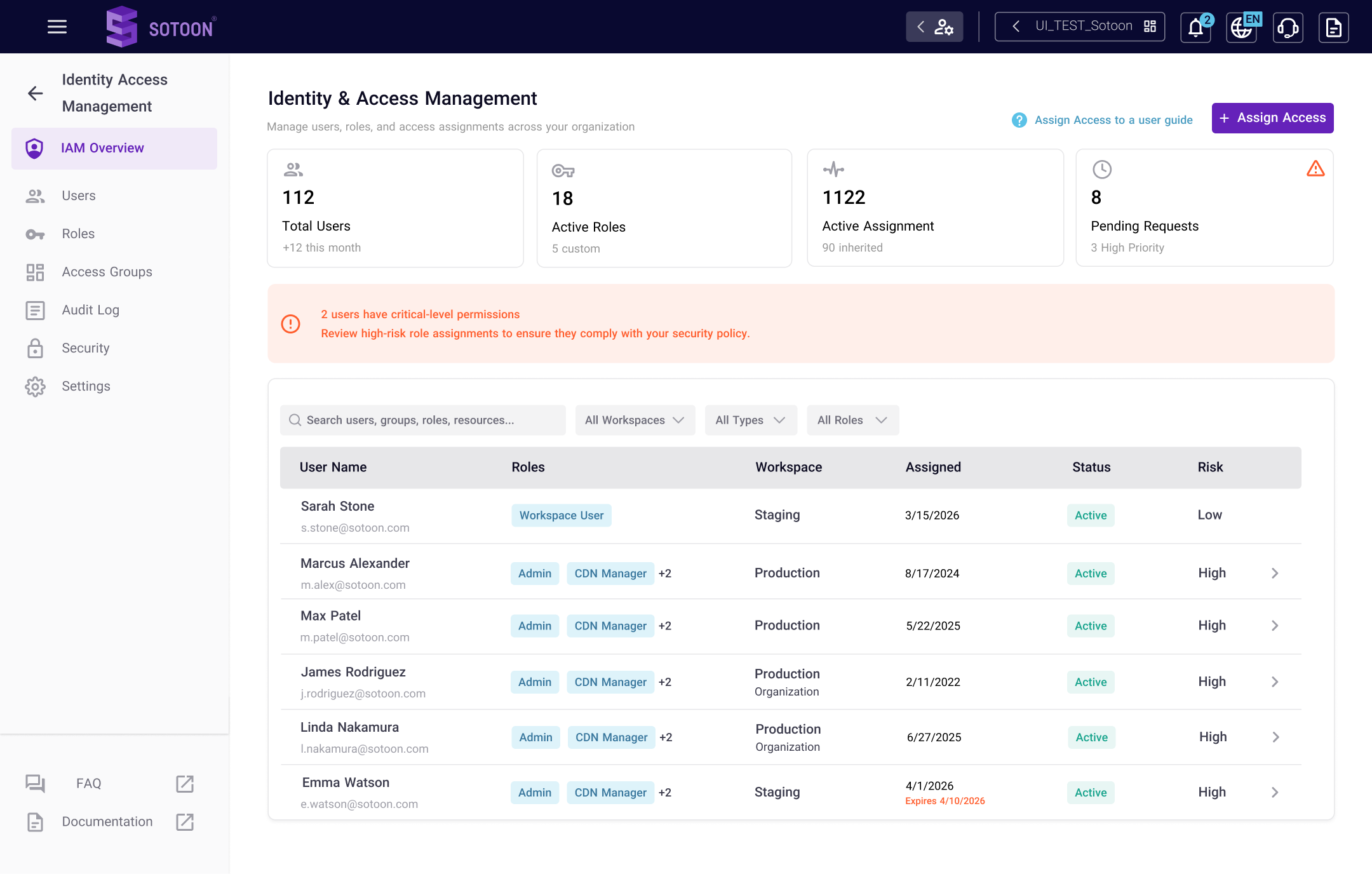Click the Users sidebar icon
The height and width of the screenshot is (874, 1372).
tap(35, 196)
